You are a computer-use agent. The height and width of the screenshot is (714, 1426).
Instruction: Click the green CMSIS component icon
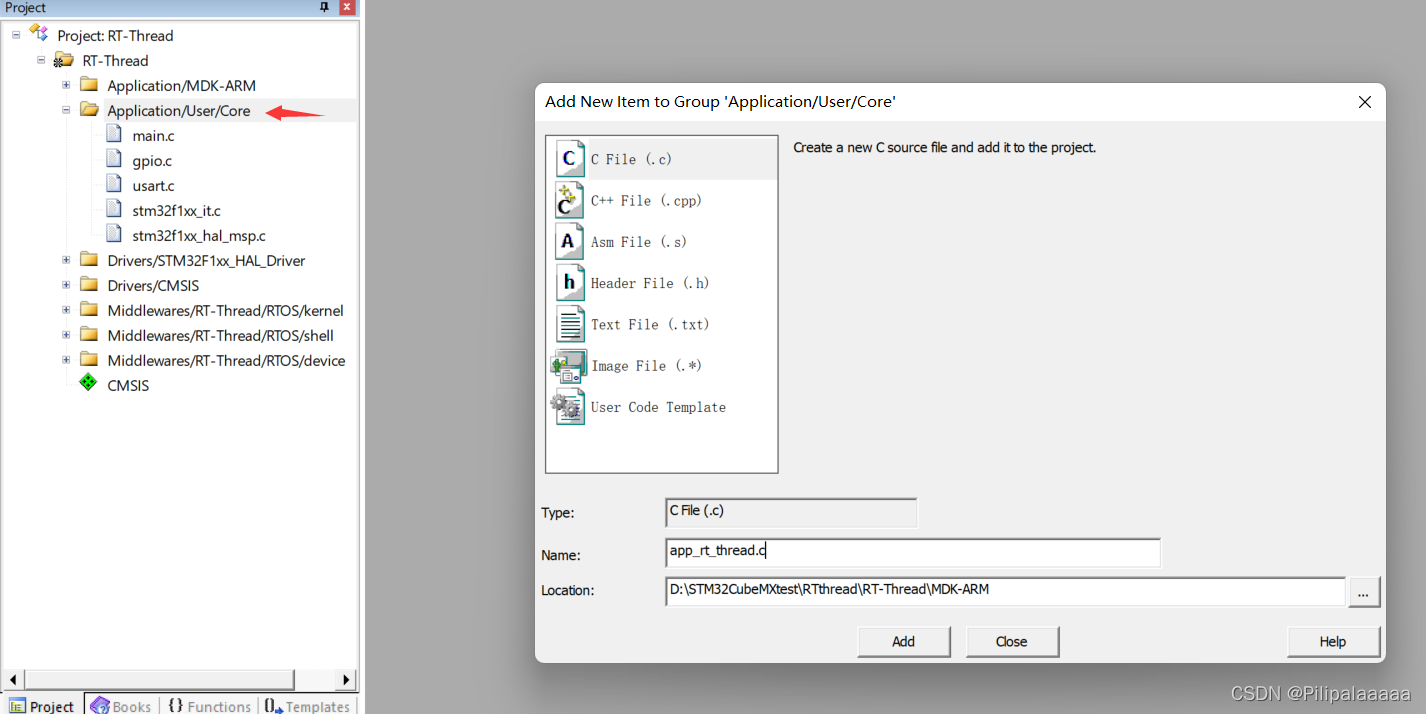tap(89, 384)
